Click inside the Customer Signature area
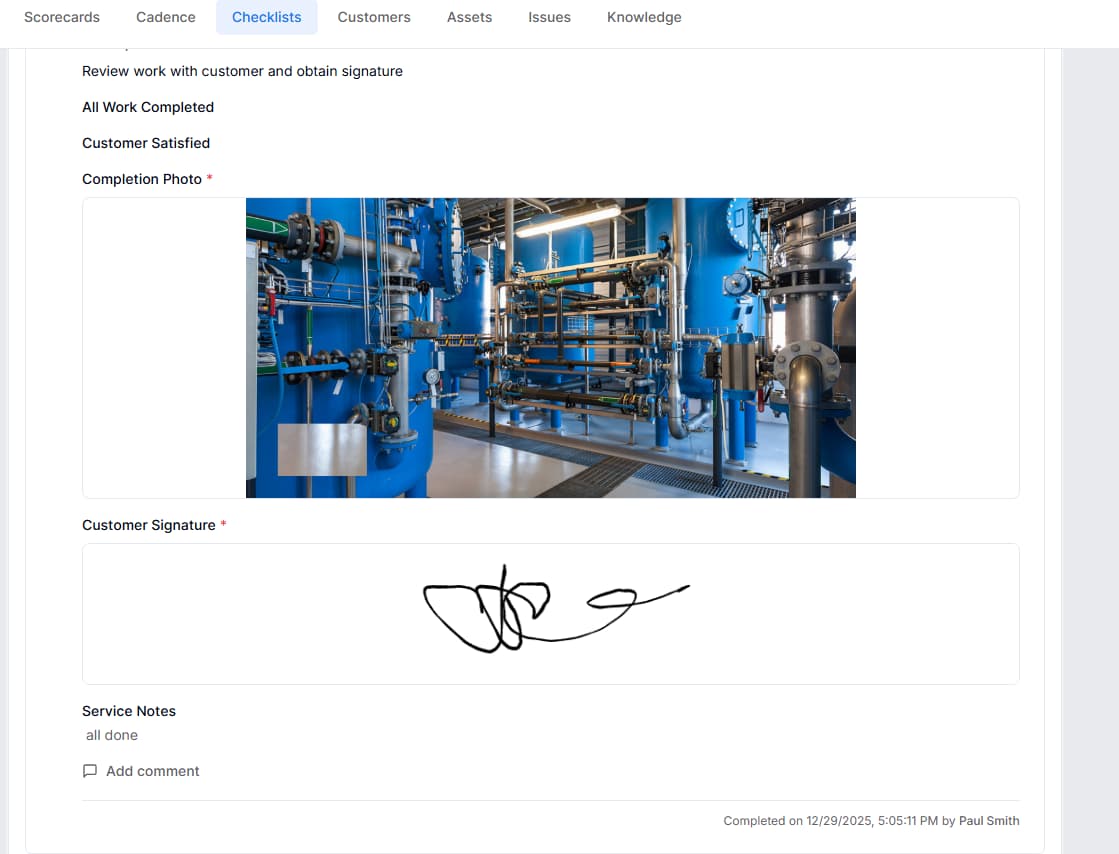The height and width of the screenshot is (854, 1119). tap(550, 613)
